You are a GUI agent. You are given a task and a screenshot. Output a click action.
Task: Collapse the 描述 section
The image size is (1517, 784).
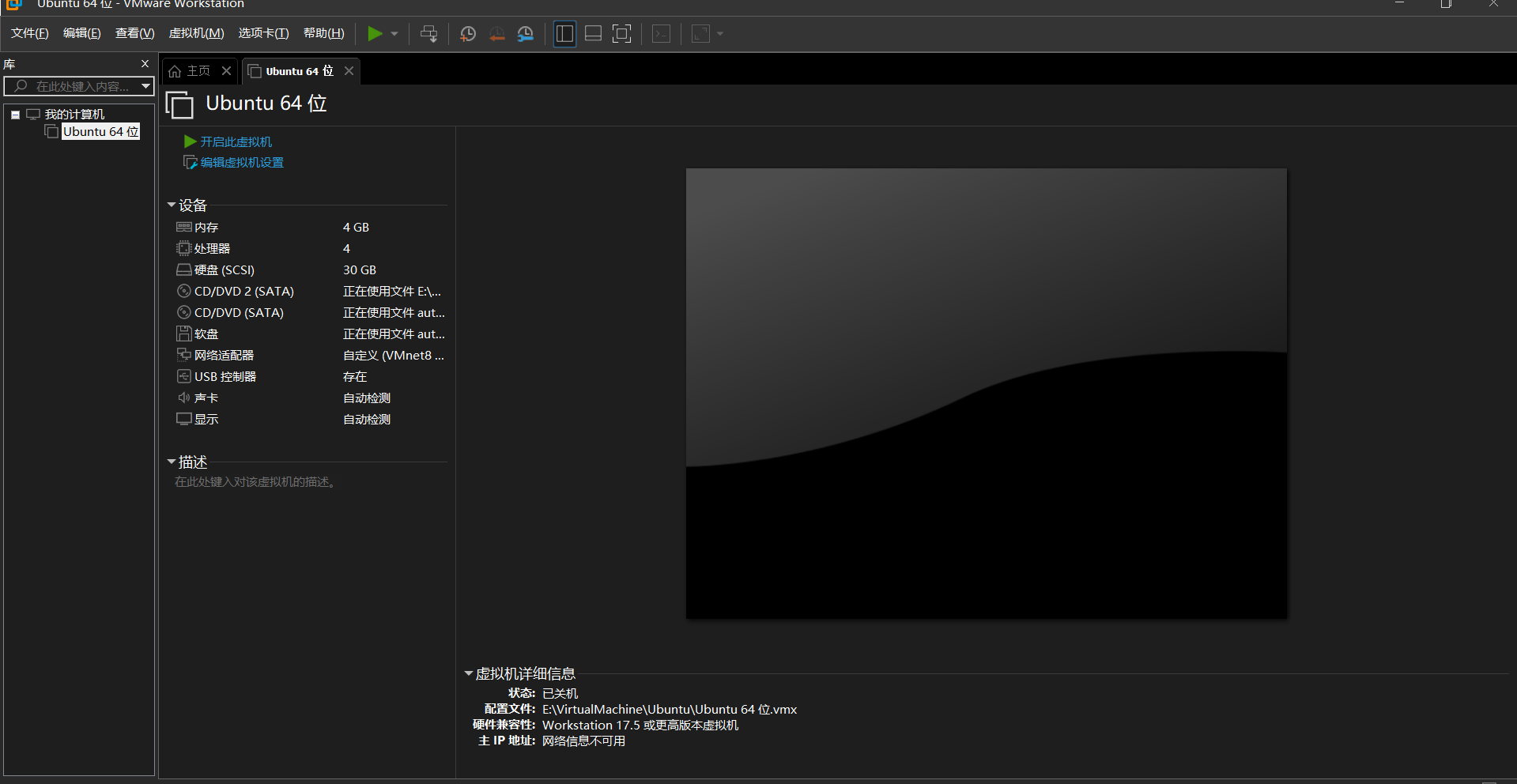click(172, 462)
